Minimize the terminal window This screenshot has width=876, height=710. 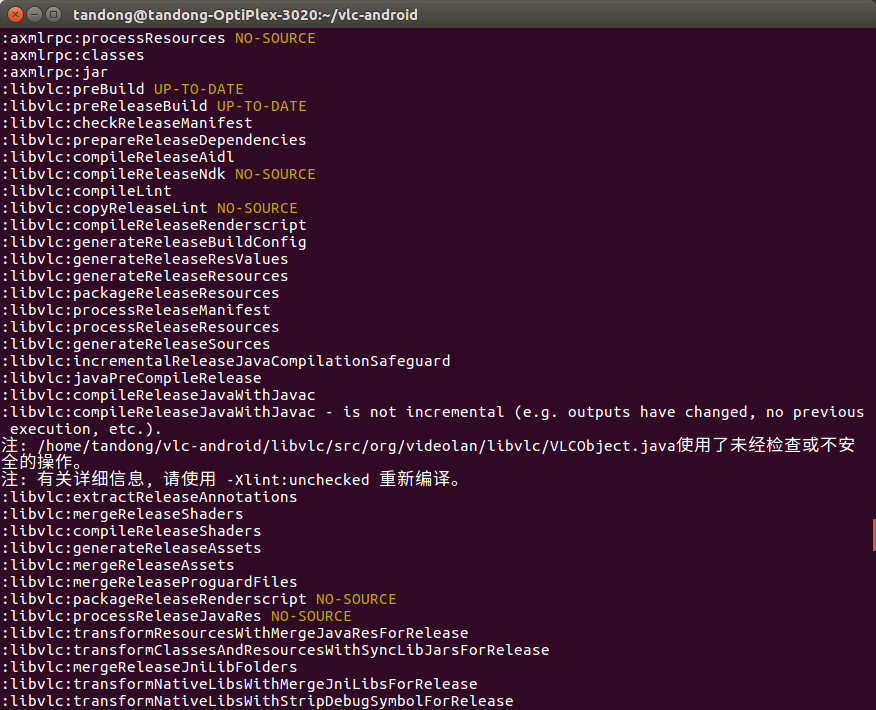35,15
